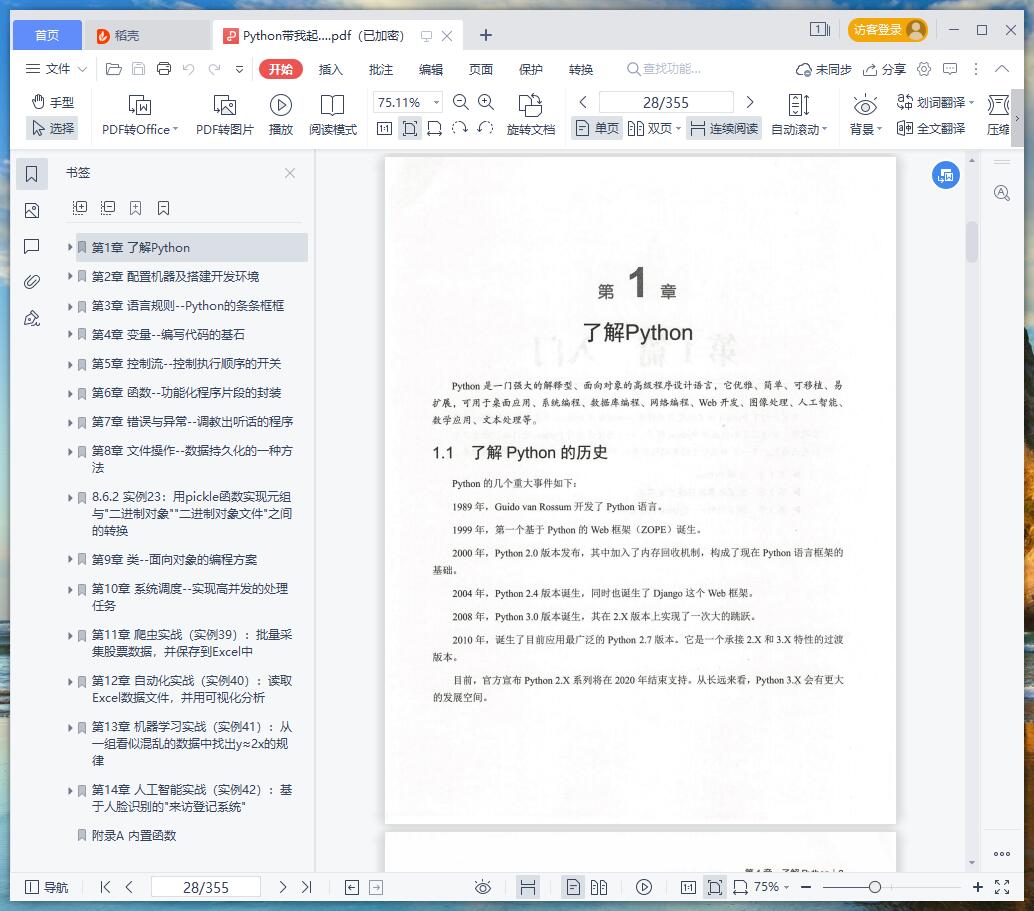Switch to the 稻壳 tab
Screen dimensions: 1034x911
pyautogui.click(x=146, y=36)
